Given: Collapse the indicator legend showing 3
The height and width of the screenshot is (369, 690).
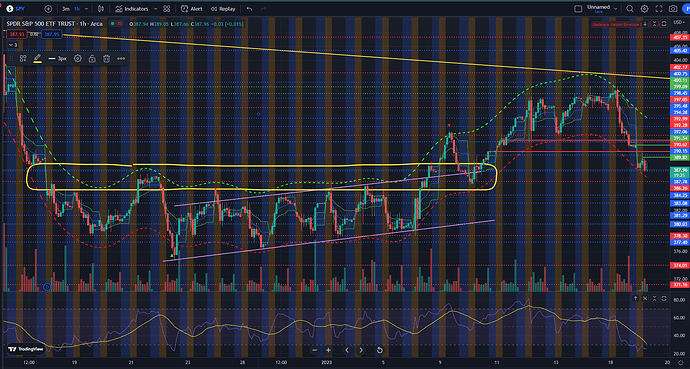Looking at the screenshot, I should (x=13, y=45).
